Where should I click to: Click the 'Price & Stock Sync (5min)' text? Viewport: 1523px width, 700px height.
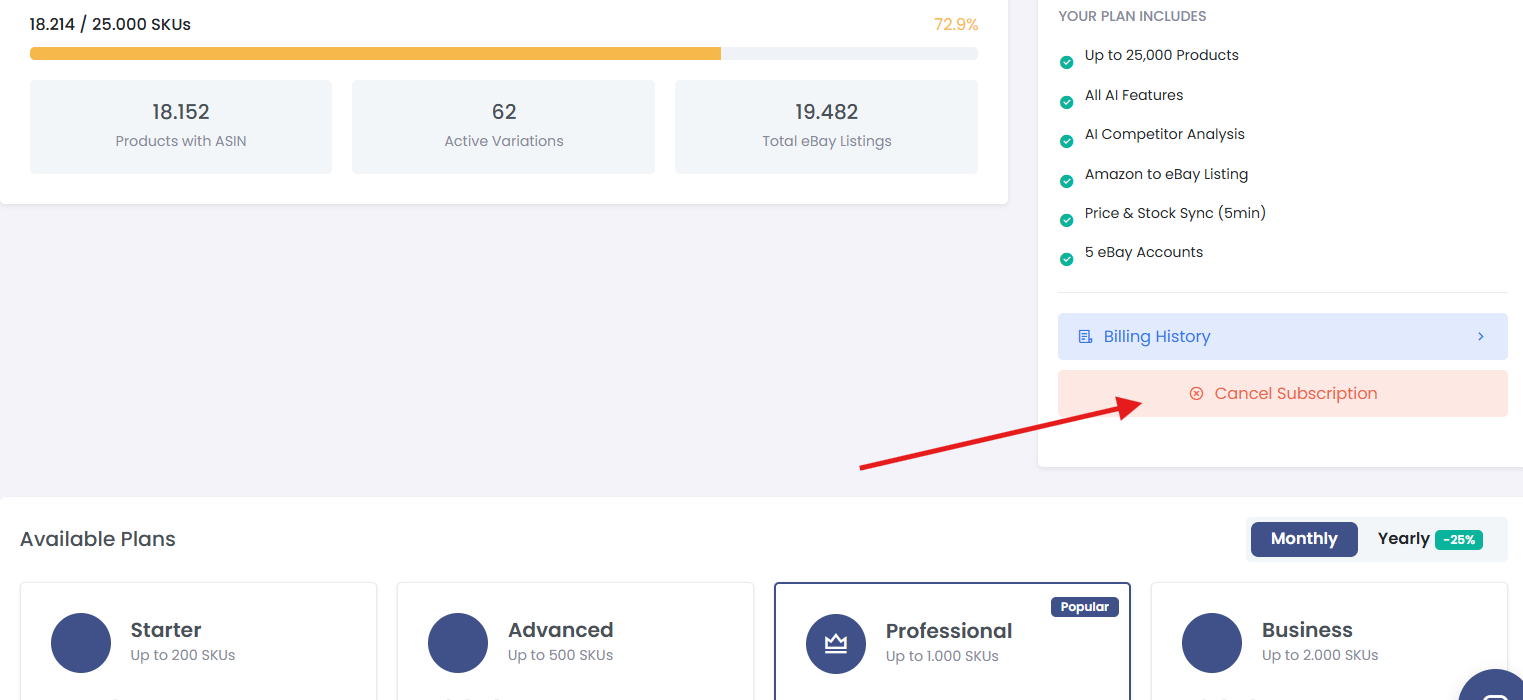(1176, 213)
